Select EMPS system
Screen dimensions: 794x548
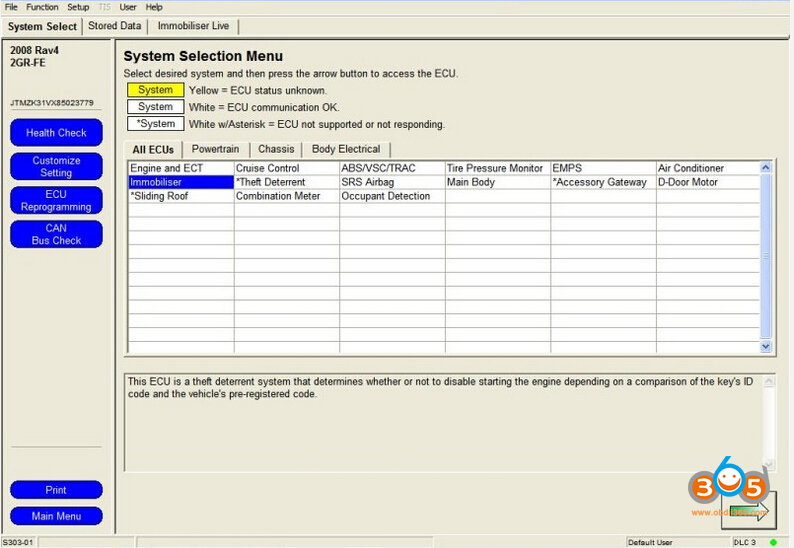pyautogui.click(x=604, y=168)
